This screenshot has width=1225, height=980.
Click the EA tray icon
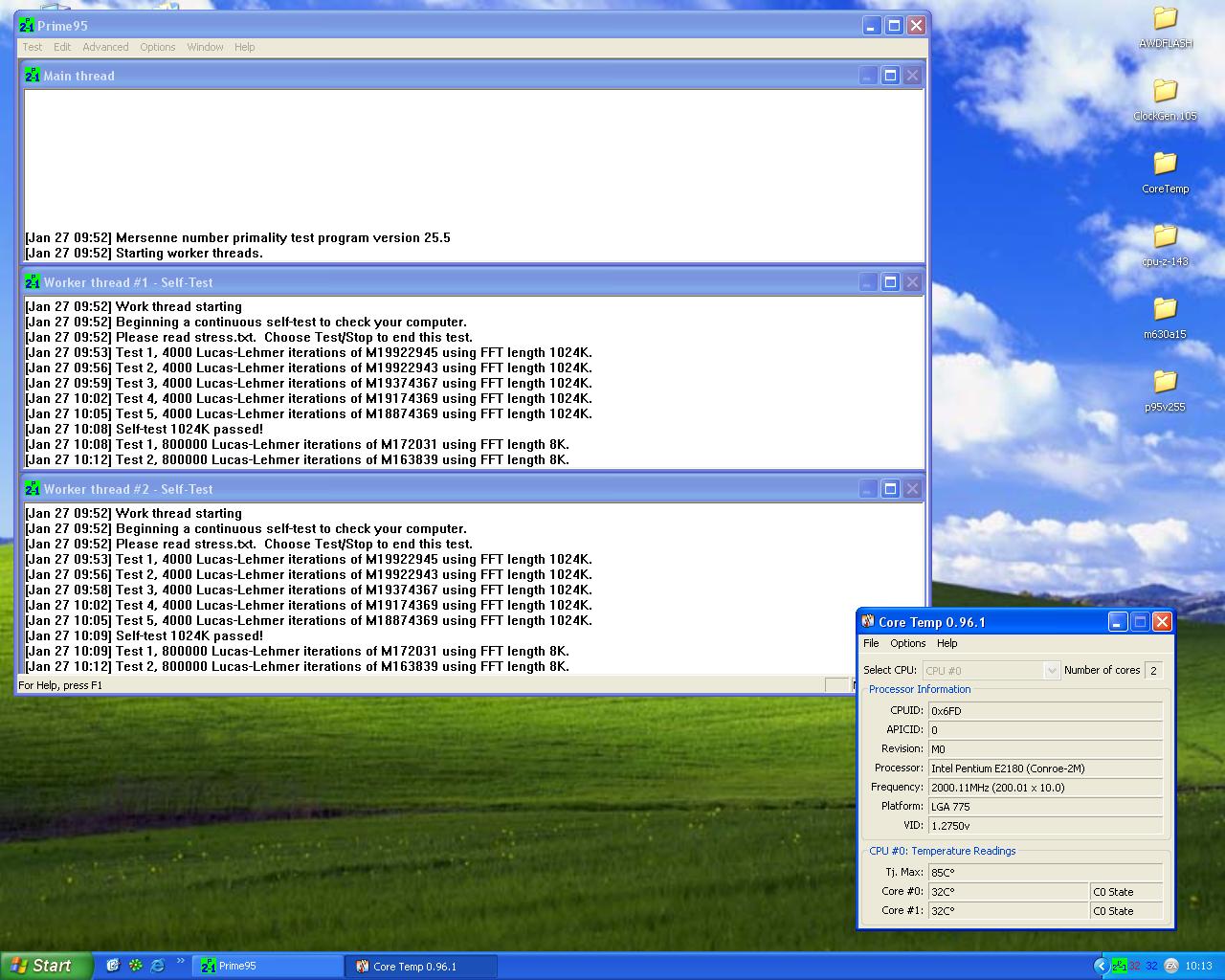click(x=1170, y=966)
